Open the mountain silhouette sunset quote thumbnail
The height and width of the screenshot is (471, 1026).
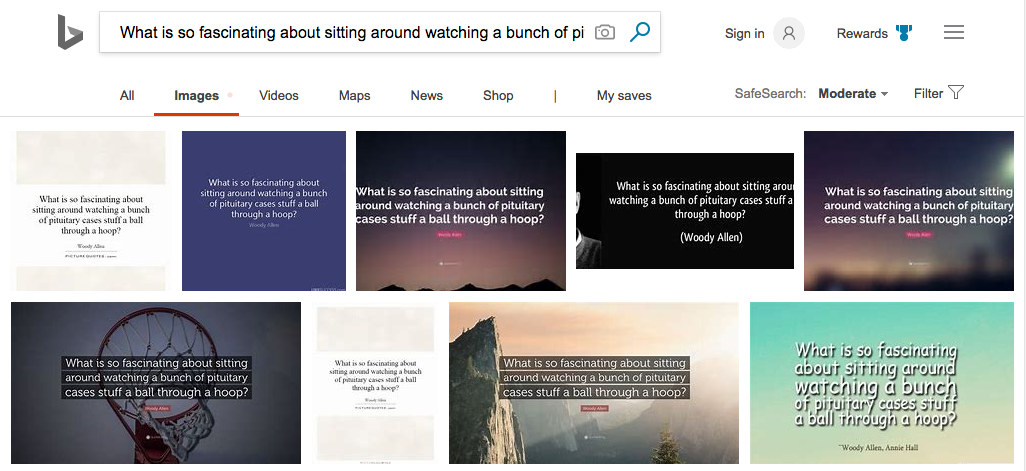(x=461, y=211)
